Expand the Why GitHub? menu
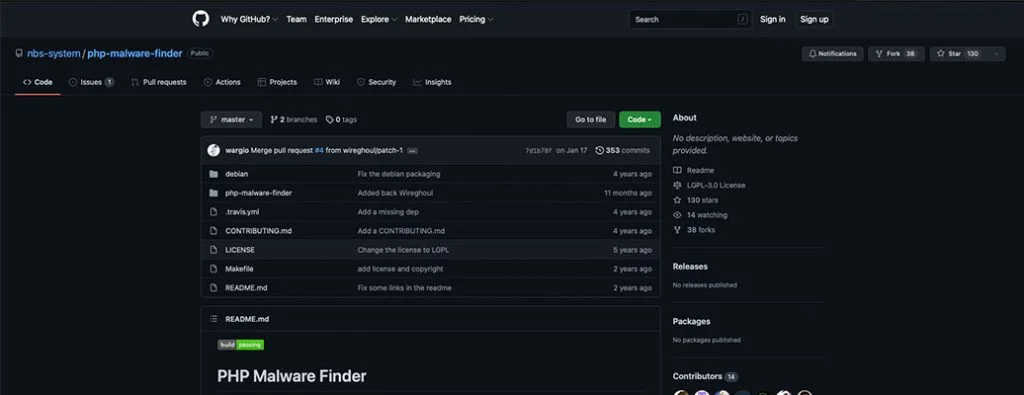The width and height of the screenshot is (1024, 395). pyautogui.click(x=249, y=20)
